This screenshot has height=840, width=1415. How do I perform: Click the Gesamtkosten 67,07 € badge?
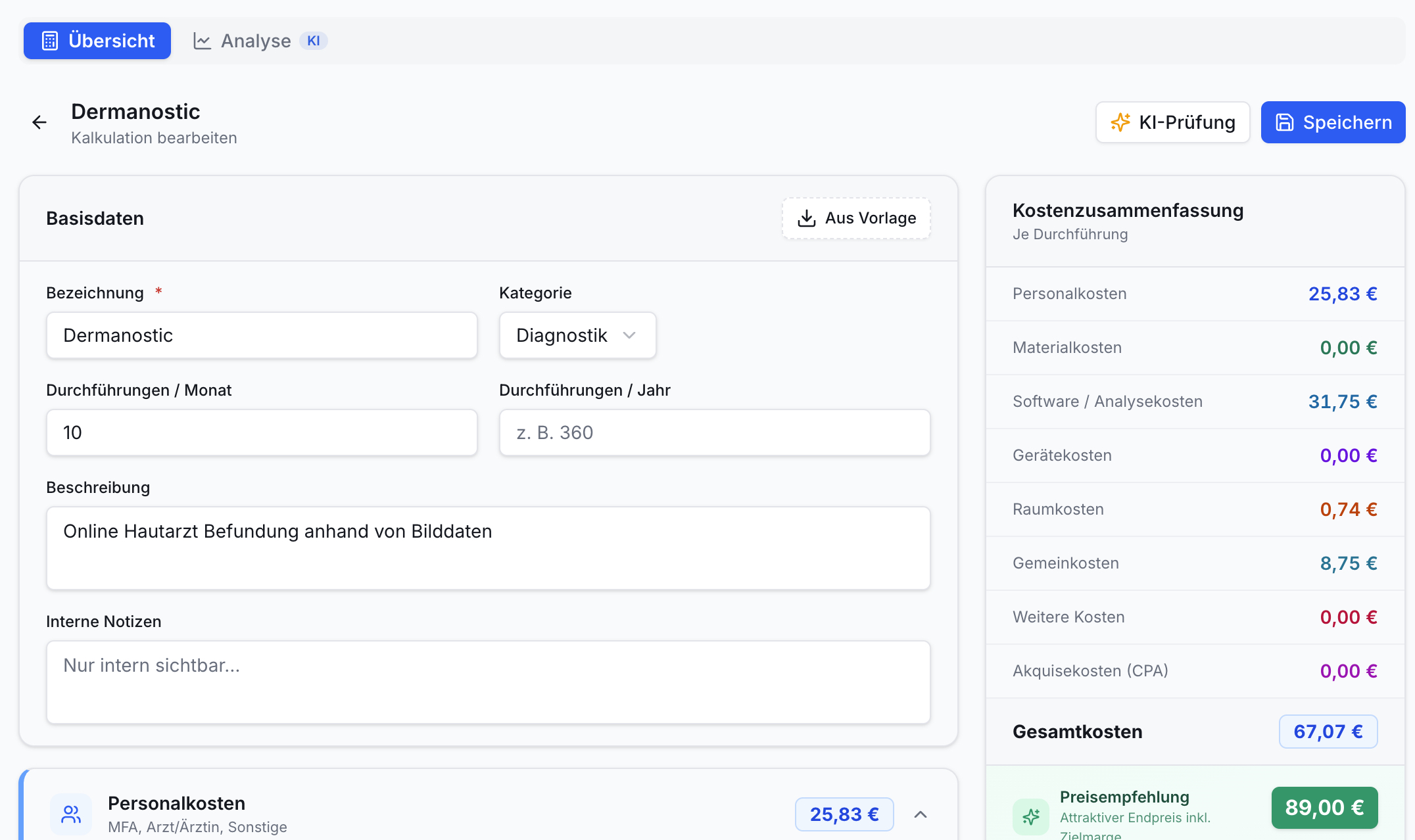pos(1328,732)
